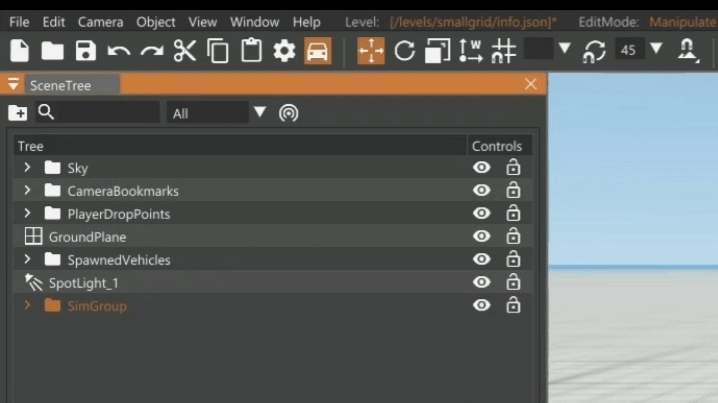Viewport: 718px width, 403px height.
Task: Select the Move translate gizmo tool
Action: [371, 50]
